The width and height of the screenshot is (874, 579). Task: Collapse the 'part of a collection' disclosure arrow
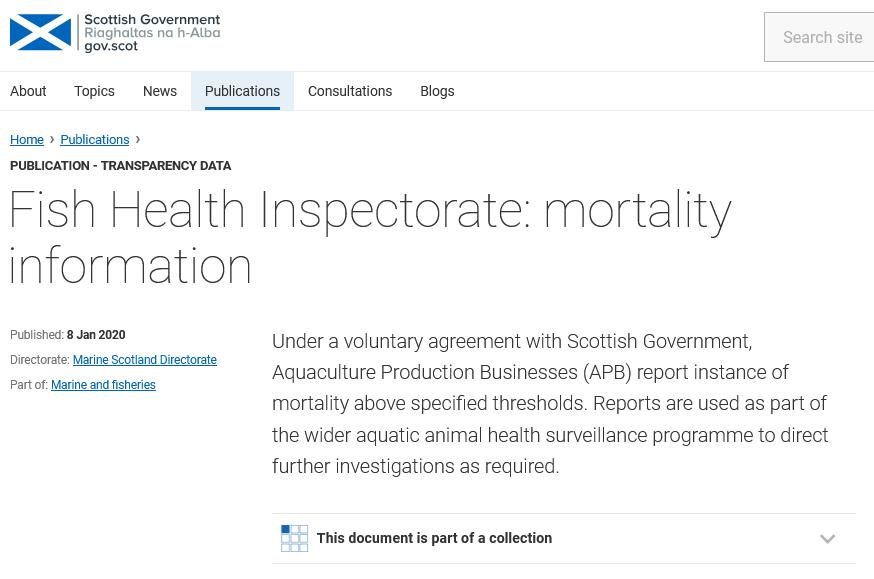tap(827, 537)
